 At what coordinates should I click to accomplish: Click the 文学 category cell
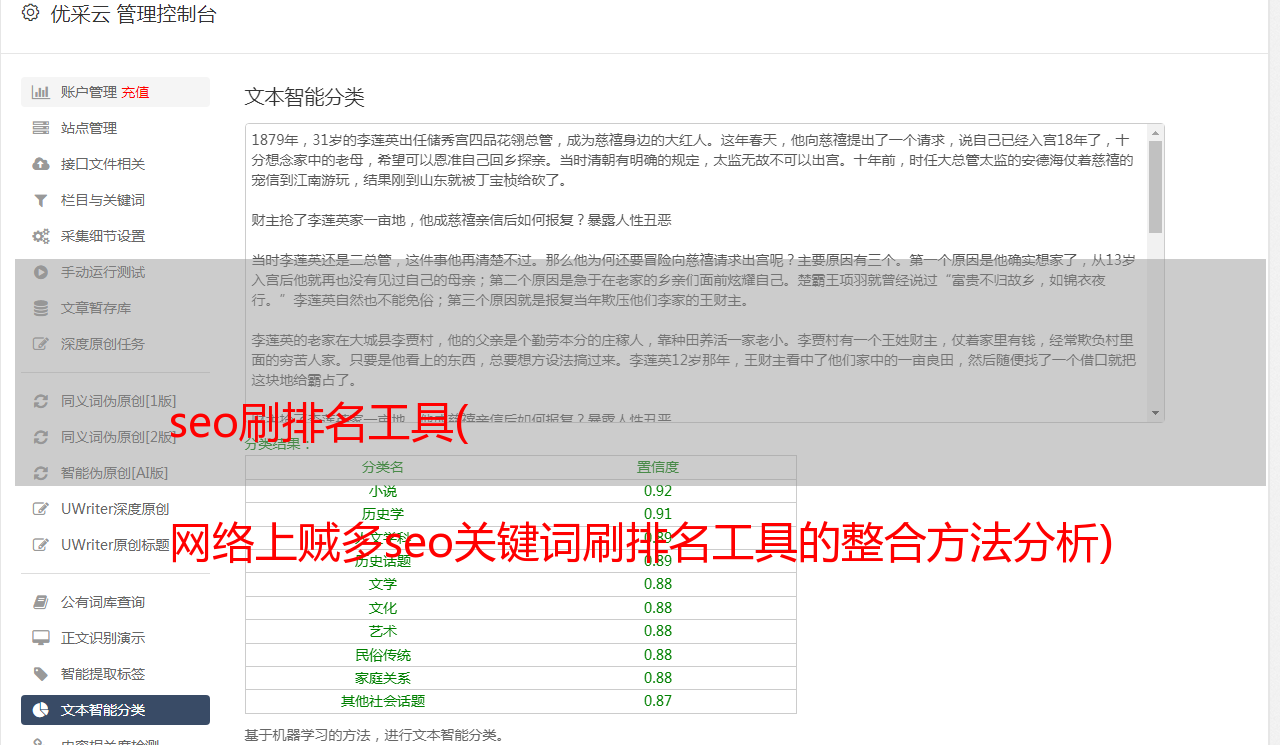pyautogui.click(x=383, y=584)
